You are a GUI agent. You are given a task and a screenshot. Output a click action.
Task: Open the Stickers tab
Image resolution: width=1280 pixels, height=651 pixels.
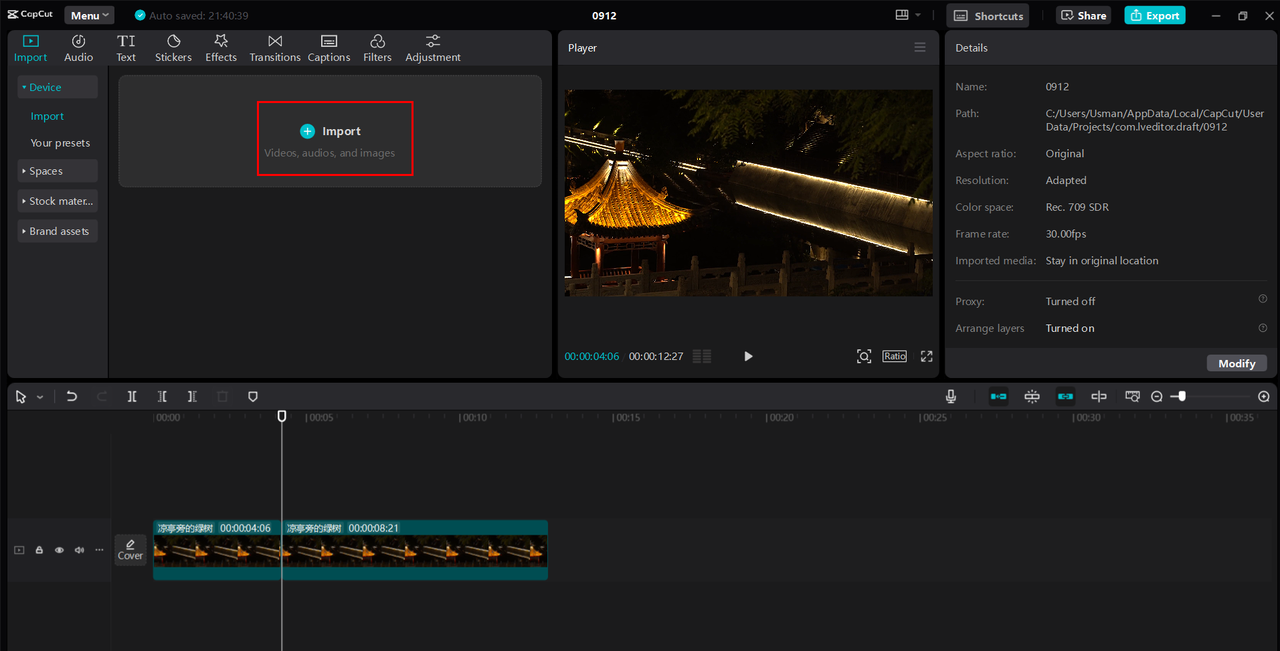click(x=173, y=48)
